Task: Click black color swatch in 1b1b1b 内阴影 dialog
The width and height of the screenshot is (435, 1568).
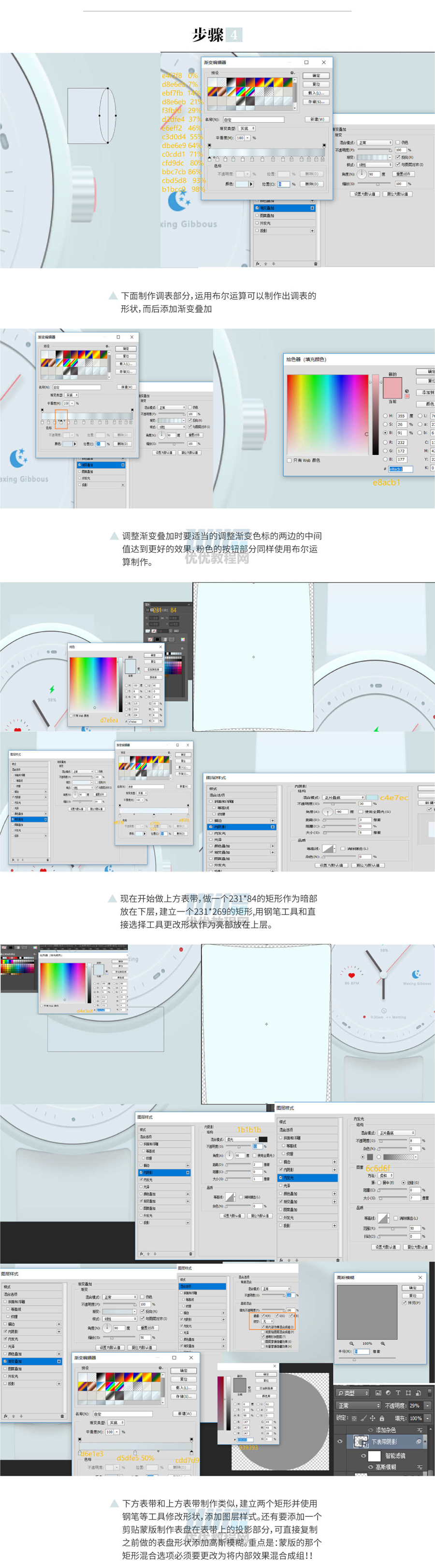Action: pyautogui.click(x=262, y=1140)
